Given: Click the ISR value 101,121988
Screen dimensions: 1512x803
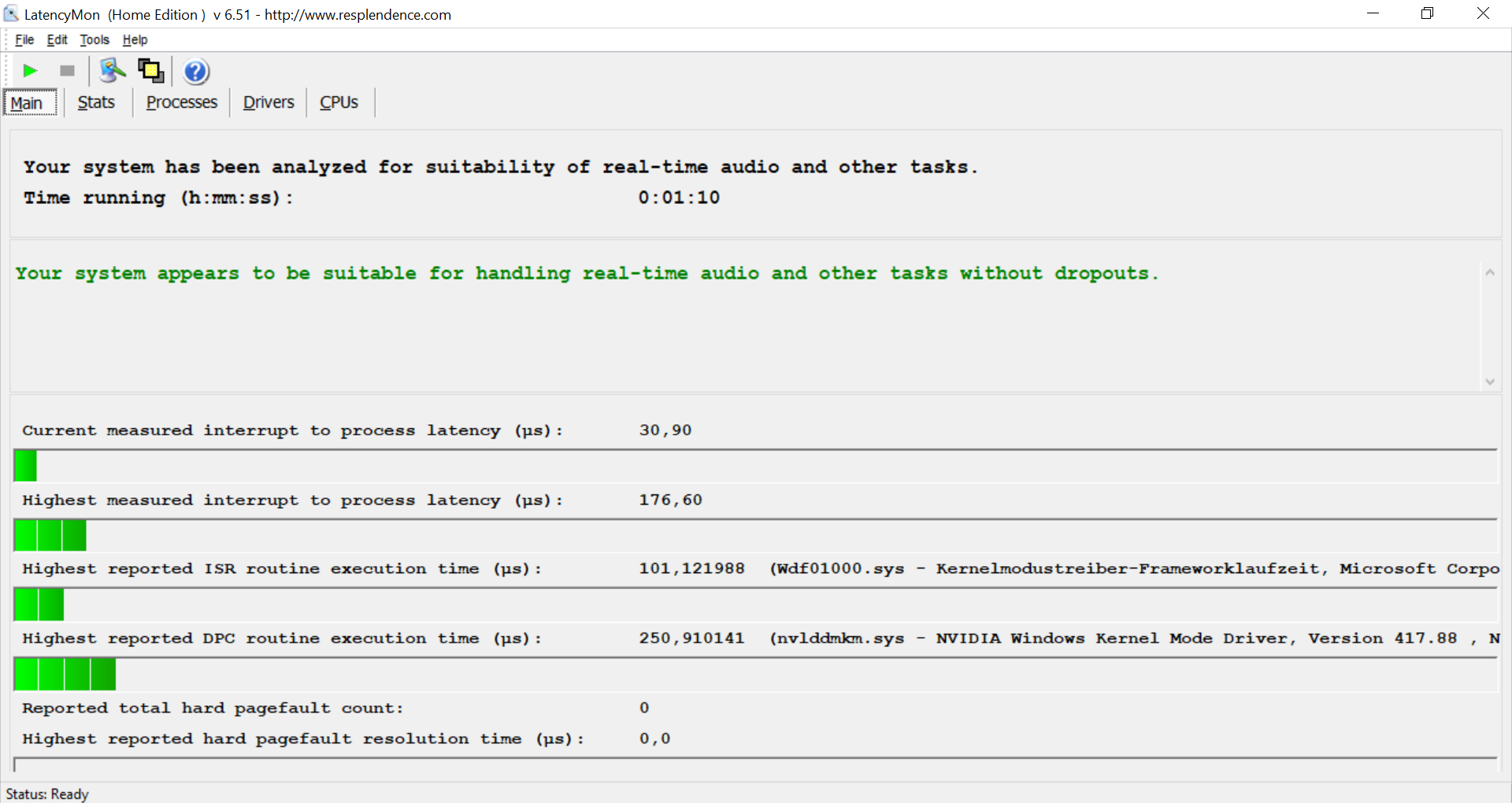Looking at the screenshot, I should [691, 568].
